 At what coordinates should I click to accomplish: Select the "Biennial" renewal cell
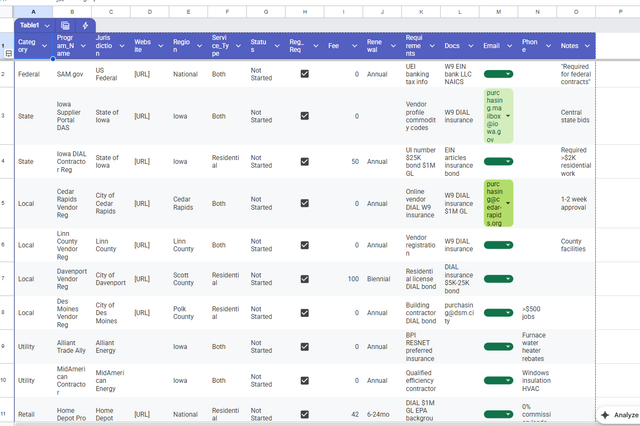pos(382,279)
